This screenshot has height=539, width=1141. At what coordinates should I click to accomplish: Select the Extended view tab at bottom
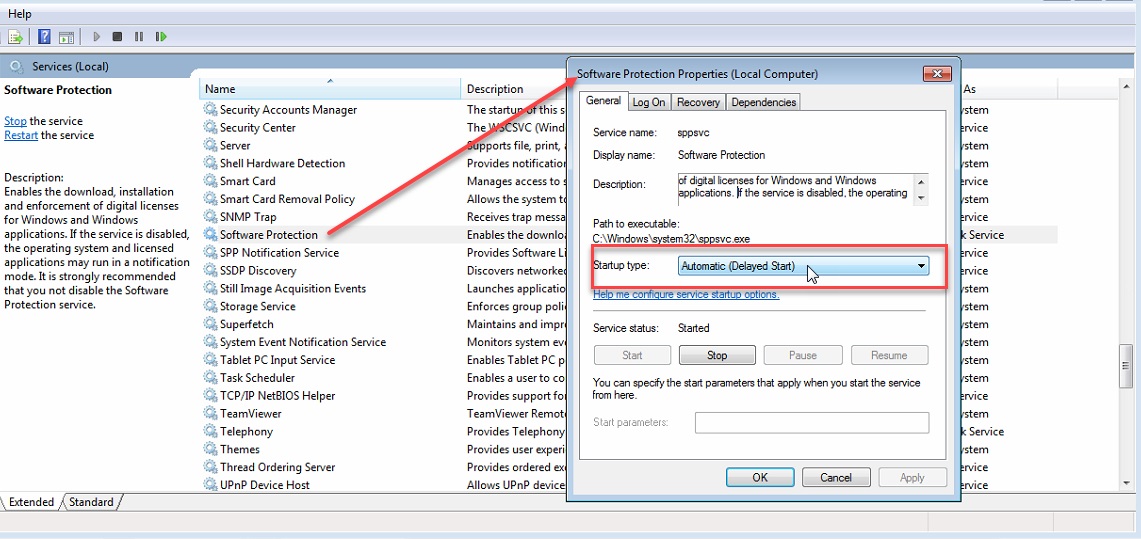(31, 502)
